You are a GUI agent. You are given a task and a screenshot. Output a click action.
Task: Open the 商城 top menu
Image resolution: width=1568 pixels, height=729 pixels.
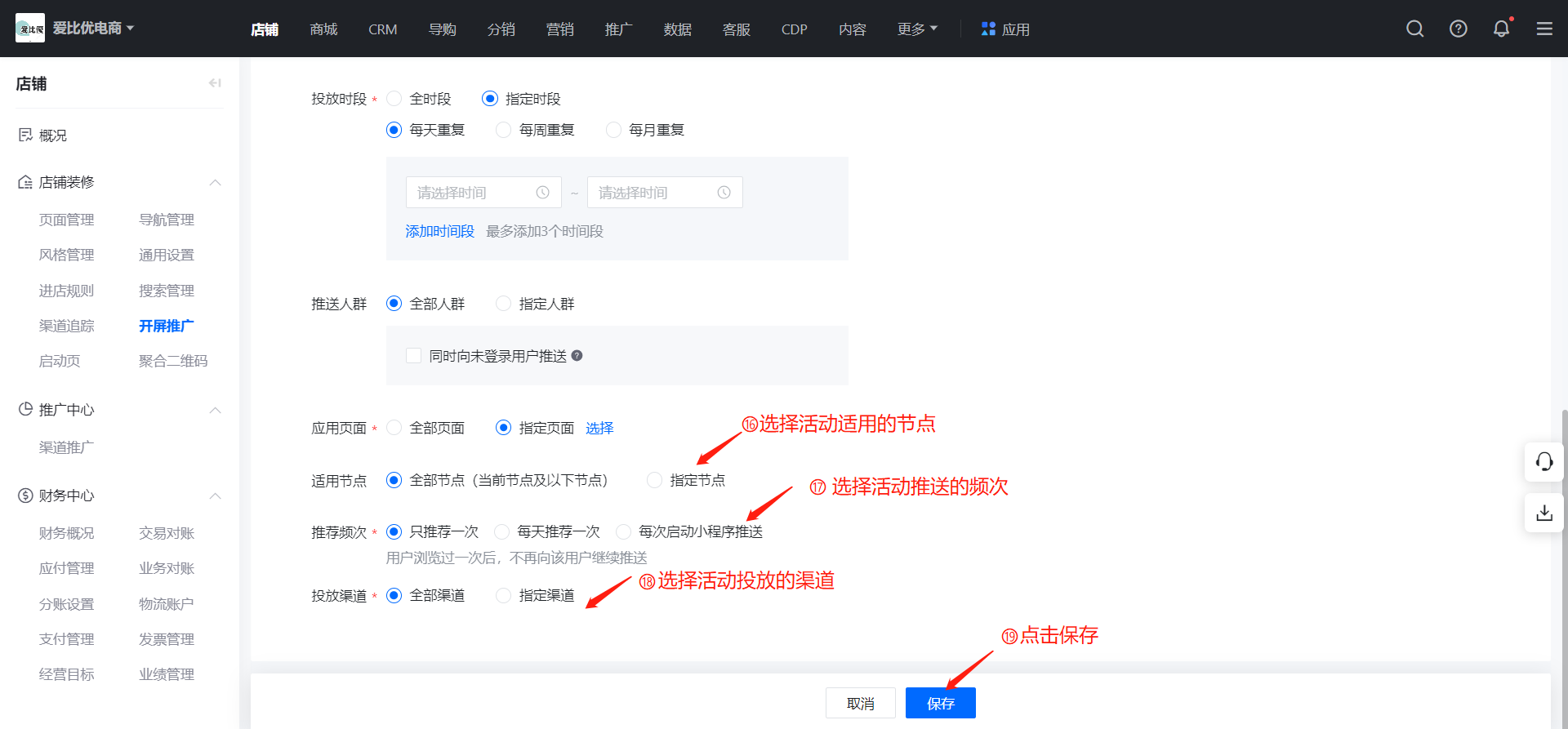(323, 29)
